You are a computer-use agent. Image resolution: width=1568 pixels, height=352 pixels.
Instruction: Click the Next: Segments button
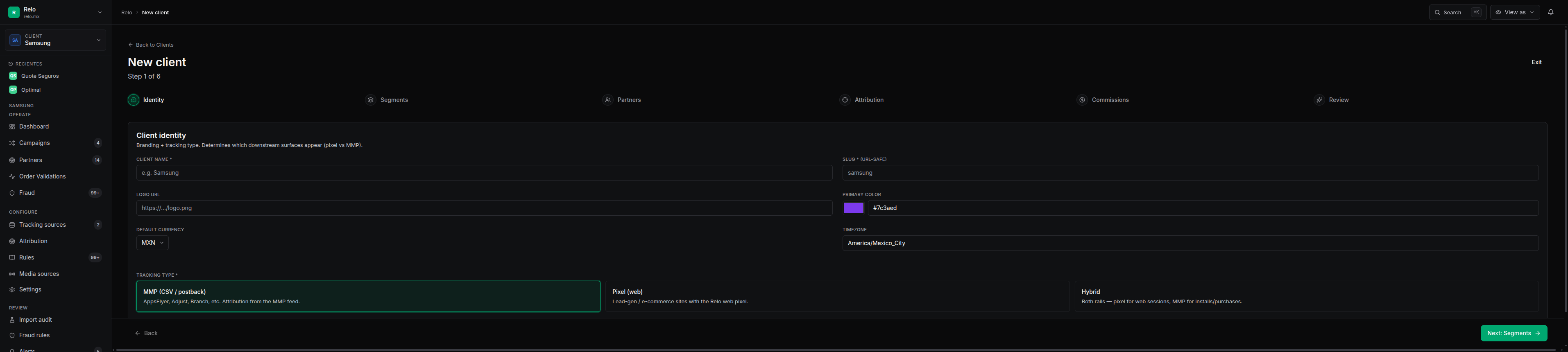pos(1513,333)
